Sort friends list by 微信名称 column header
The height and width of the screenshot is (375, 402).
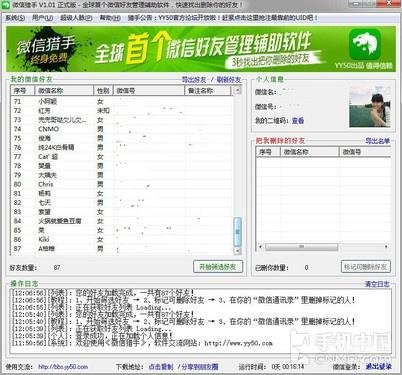point(64,90)
